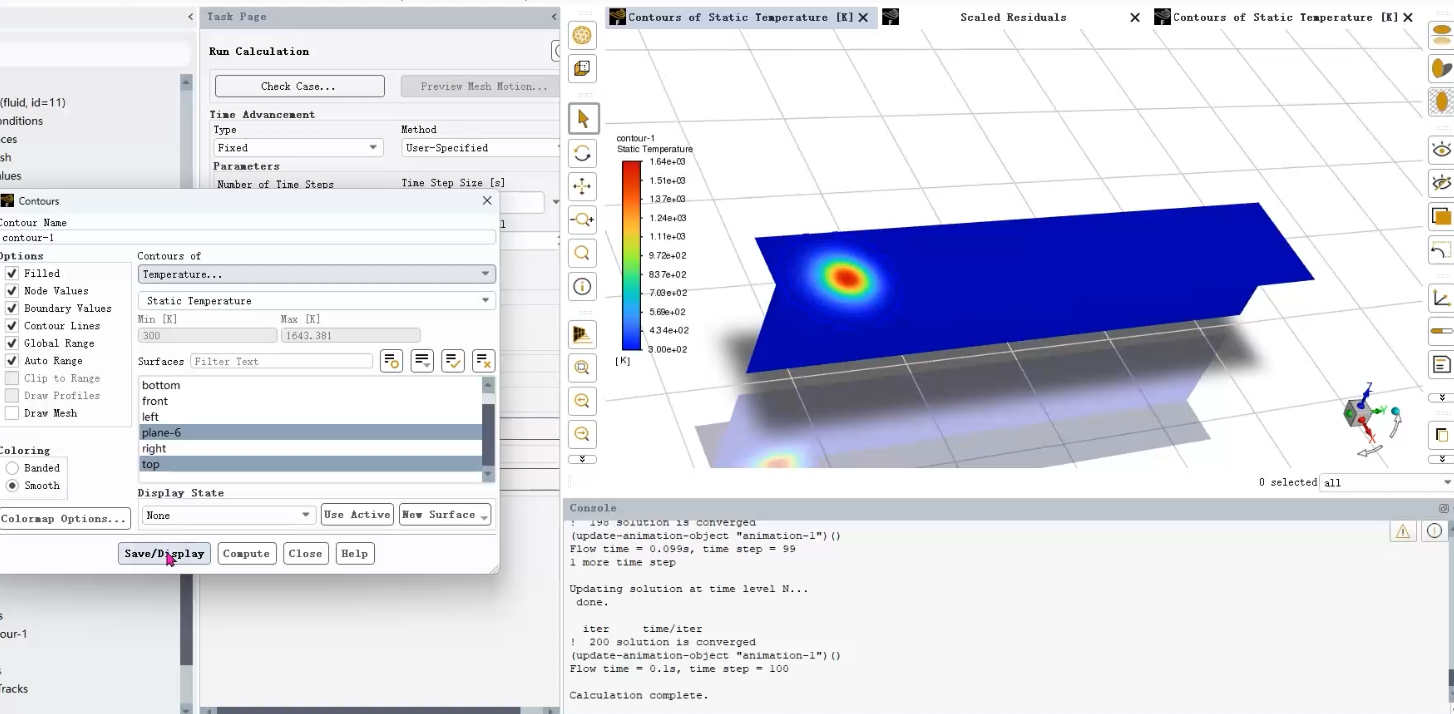Uncheck the Auto Range option

12,361
